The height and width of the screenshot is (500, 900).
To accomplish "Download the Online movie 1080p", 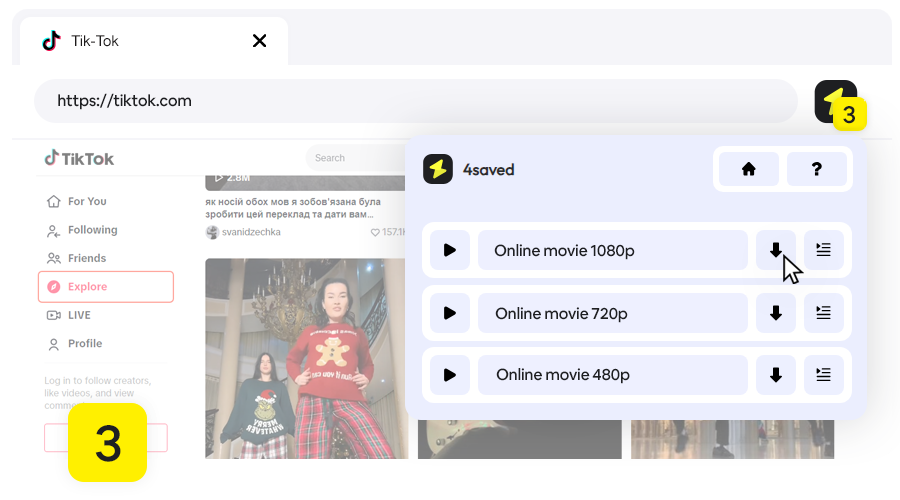I will point(776,250).
